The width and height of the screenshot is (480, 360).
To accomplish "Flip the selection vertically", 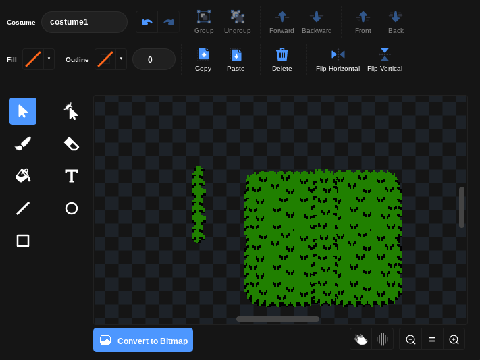I will pos(385,60).
